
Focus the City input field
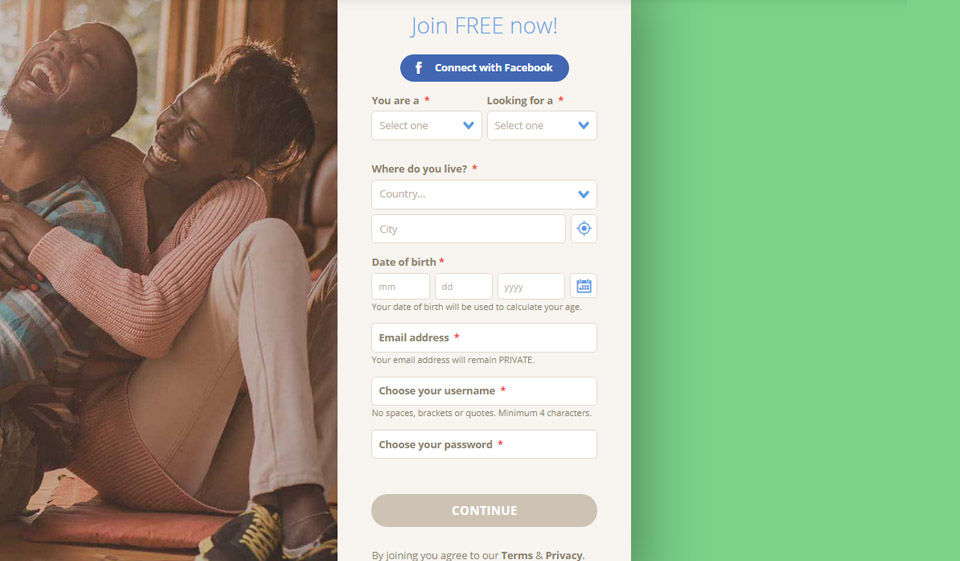(x=468, y=228)
